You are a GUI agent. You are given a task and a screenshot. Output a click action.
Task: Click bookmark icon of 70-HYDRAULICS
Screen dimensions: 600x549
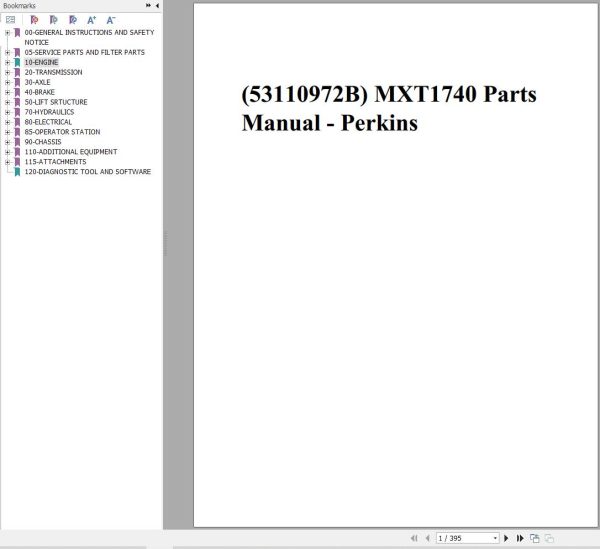17,112
